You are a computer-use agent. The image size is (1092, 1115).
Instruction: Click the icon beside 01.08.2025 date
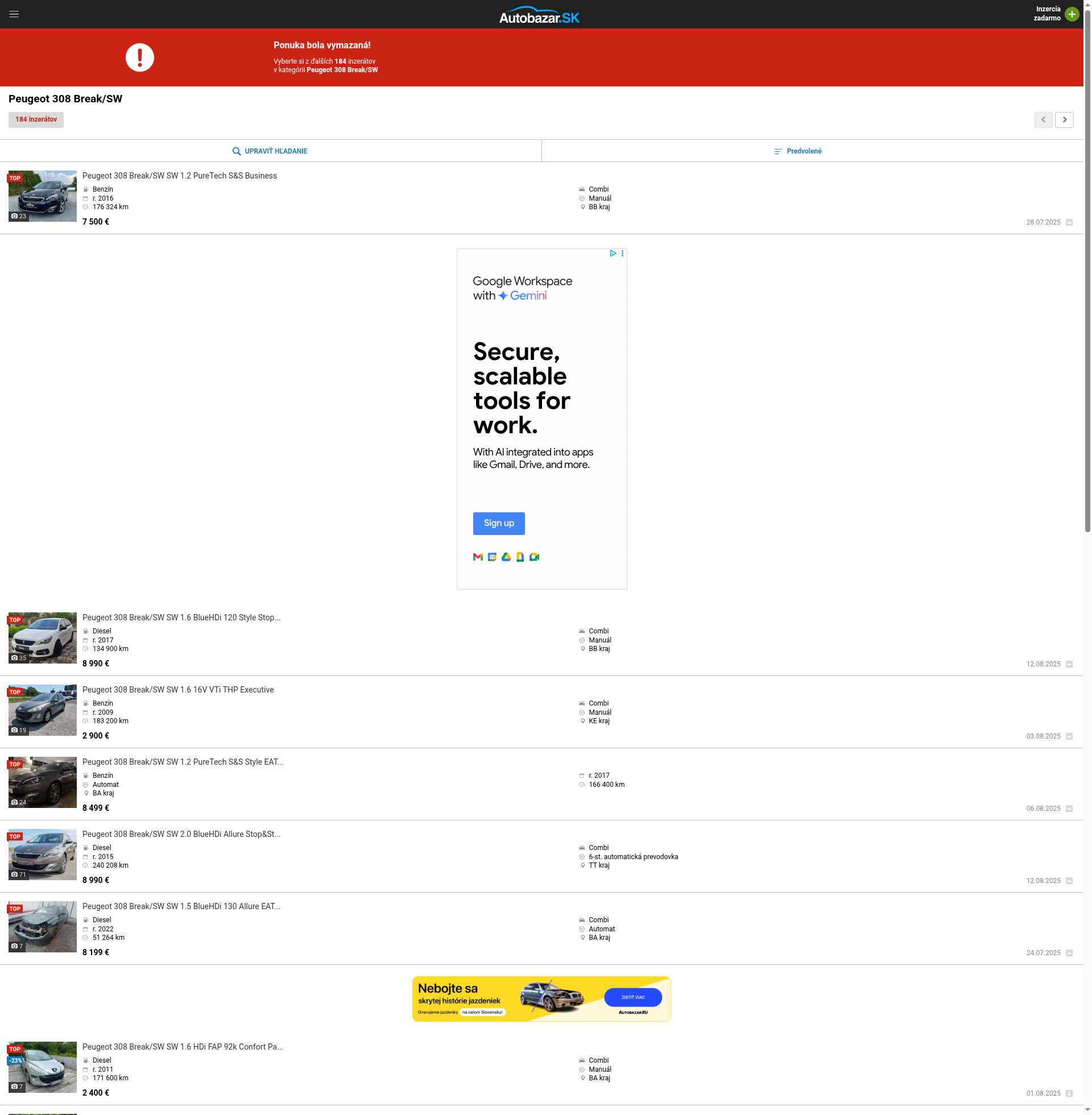click(x=1069, y=1093)
